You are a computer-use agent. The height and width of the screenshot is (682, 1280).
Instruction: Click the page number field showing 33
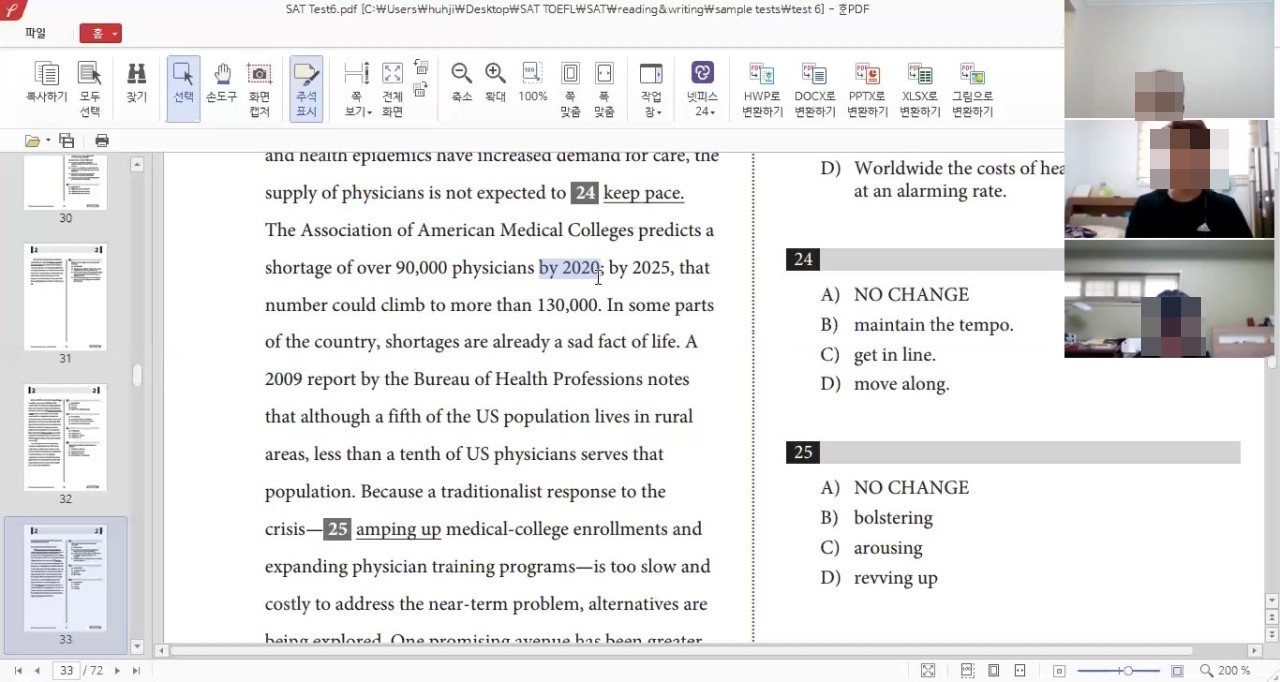pyautogui.click(x=66, y=671)
